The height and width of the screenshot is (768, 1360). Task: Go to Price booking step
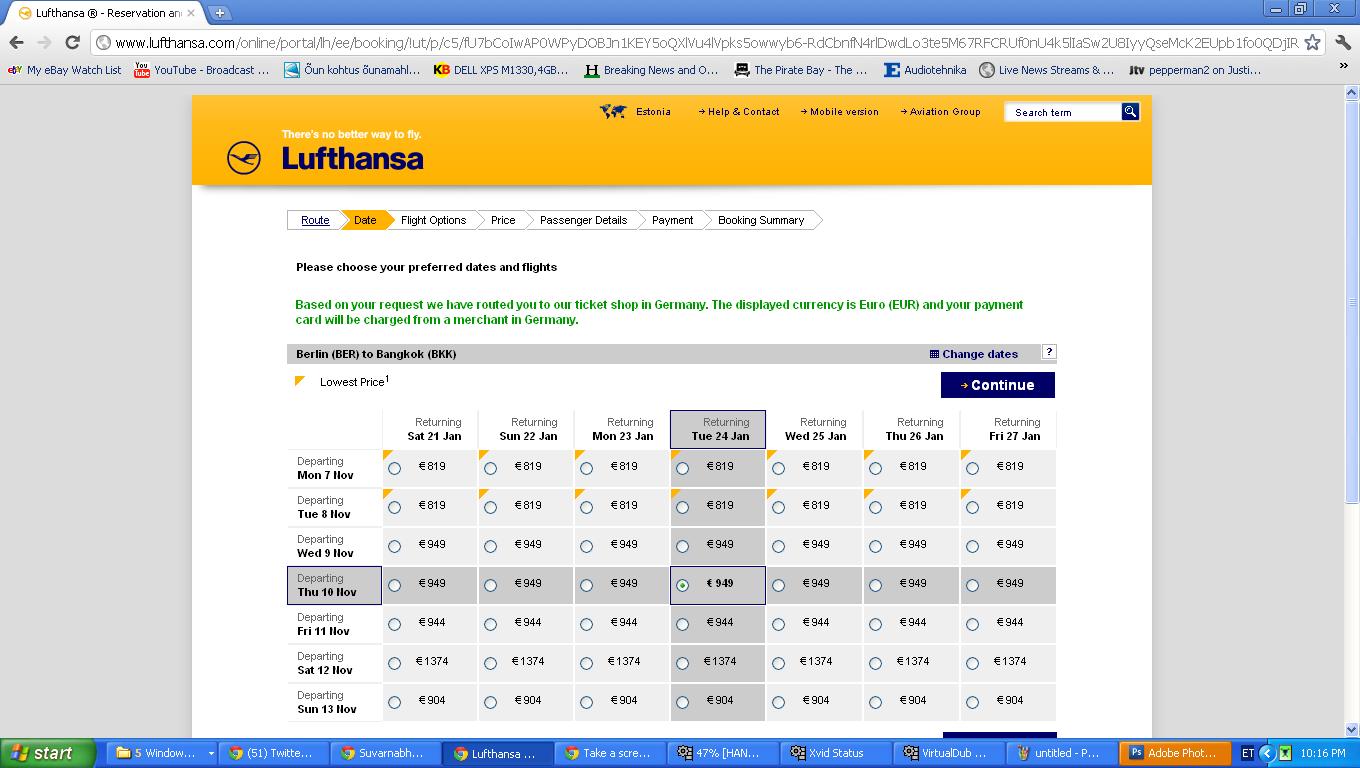click(503, 220)
